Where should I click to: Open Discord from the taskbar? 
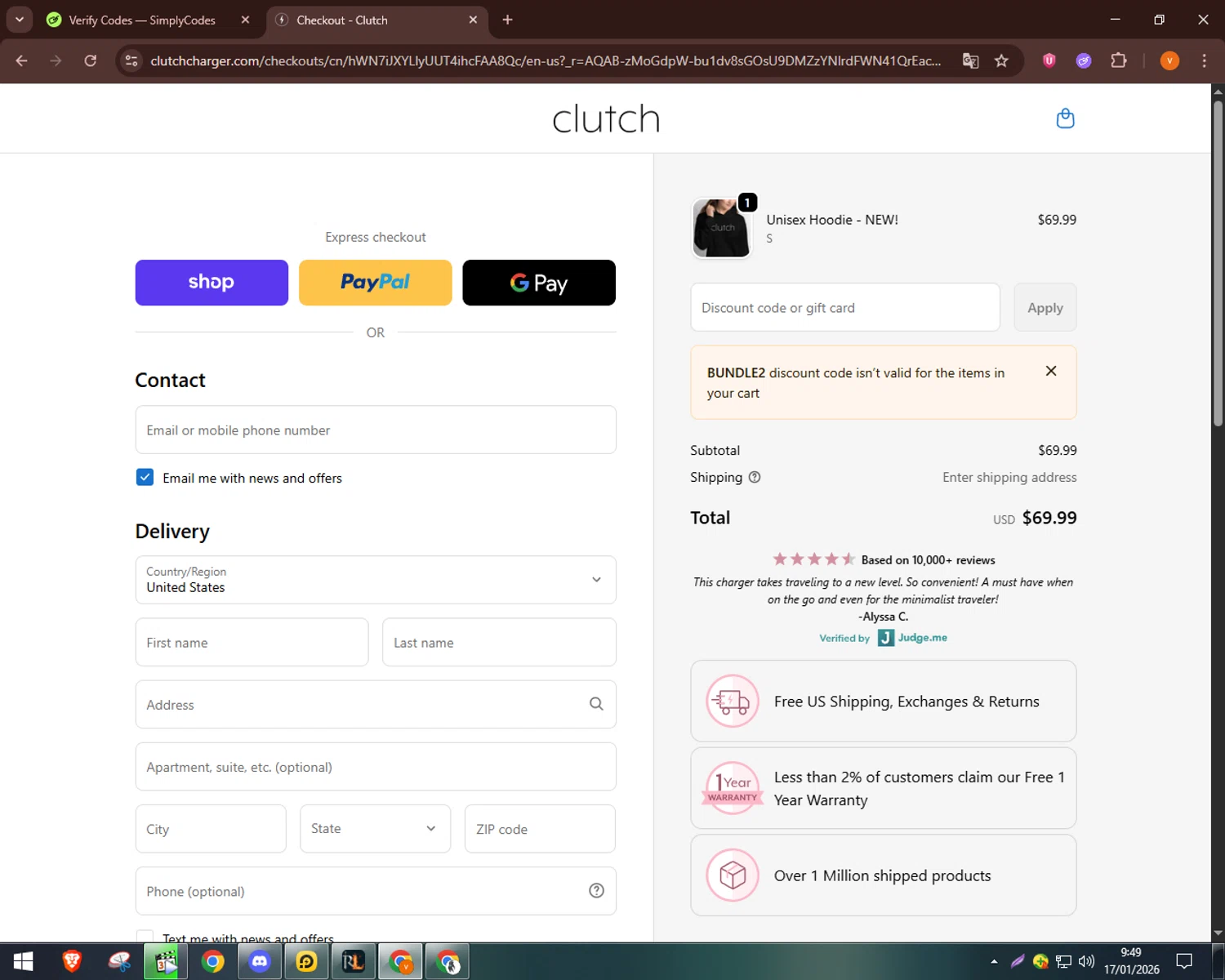pyautogui.click(x=259, y=961)
